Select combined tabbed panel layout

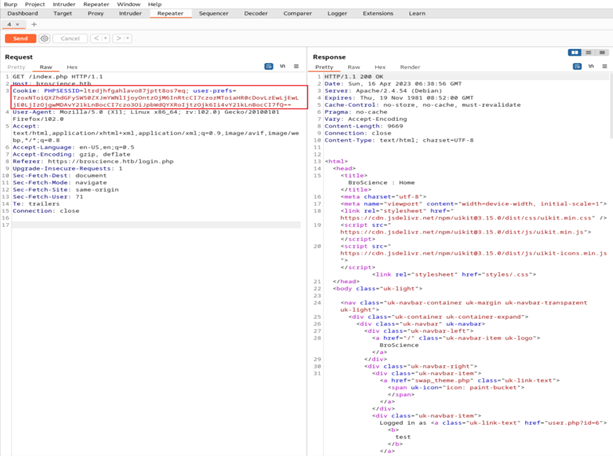click(602, 52)
